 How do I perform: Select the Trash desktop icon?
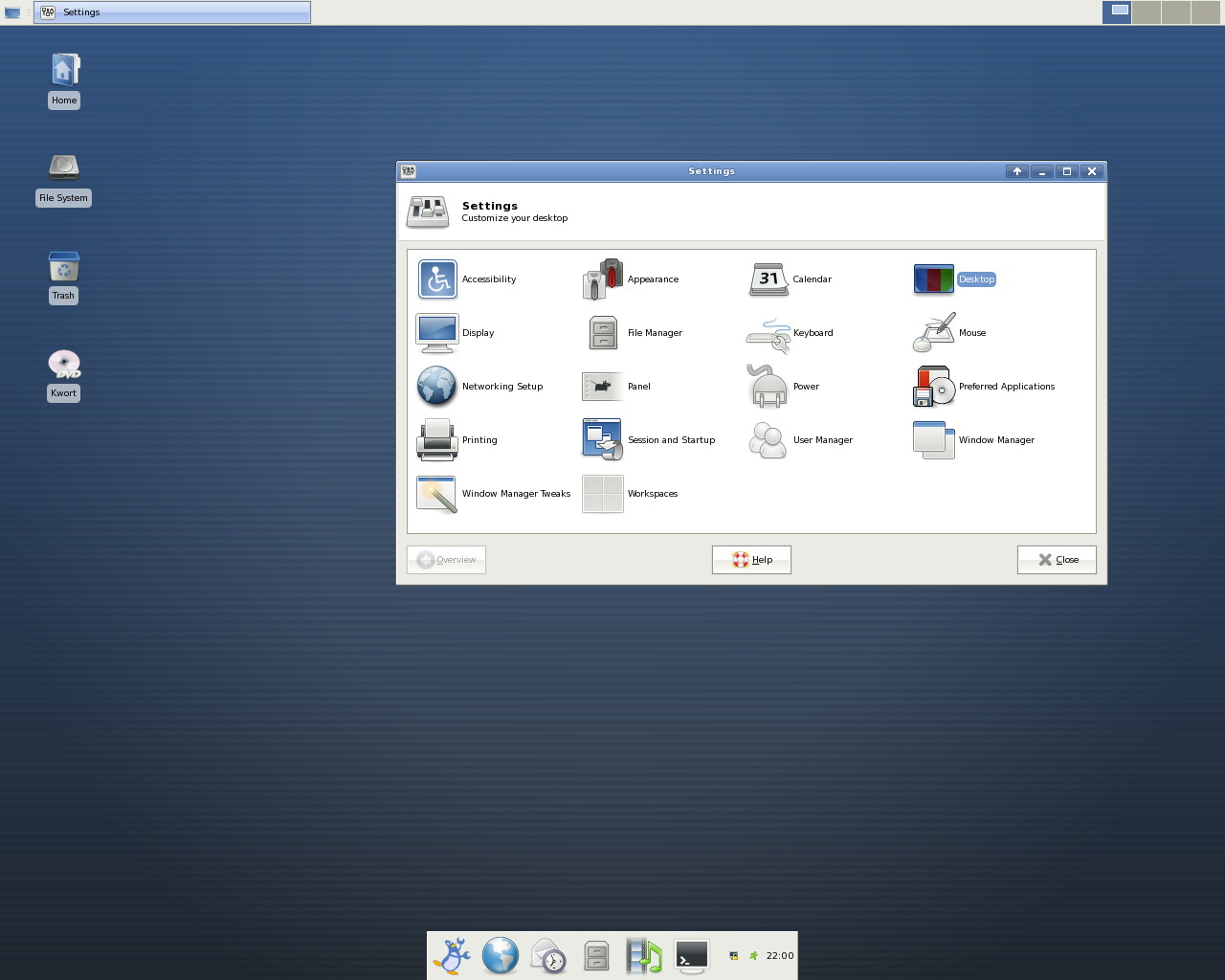coord(64,266)
